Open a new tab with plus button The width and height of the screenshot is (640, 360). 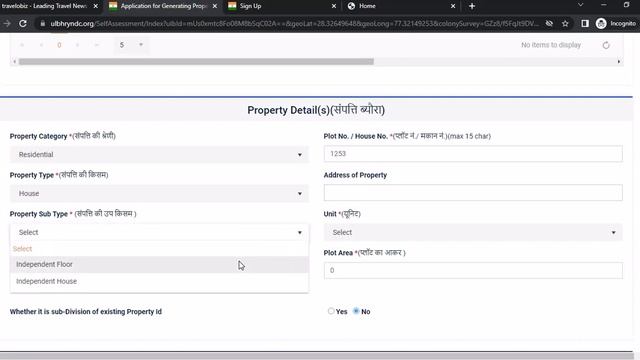click(472, 6)
